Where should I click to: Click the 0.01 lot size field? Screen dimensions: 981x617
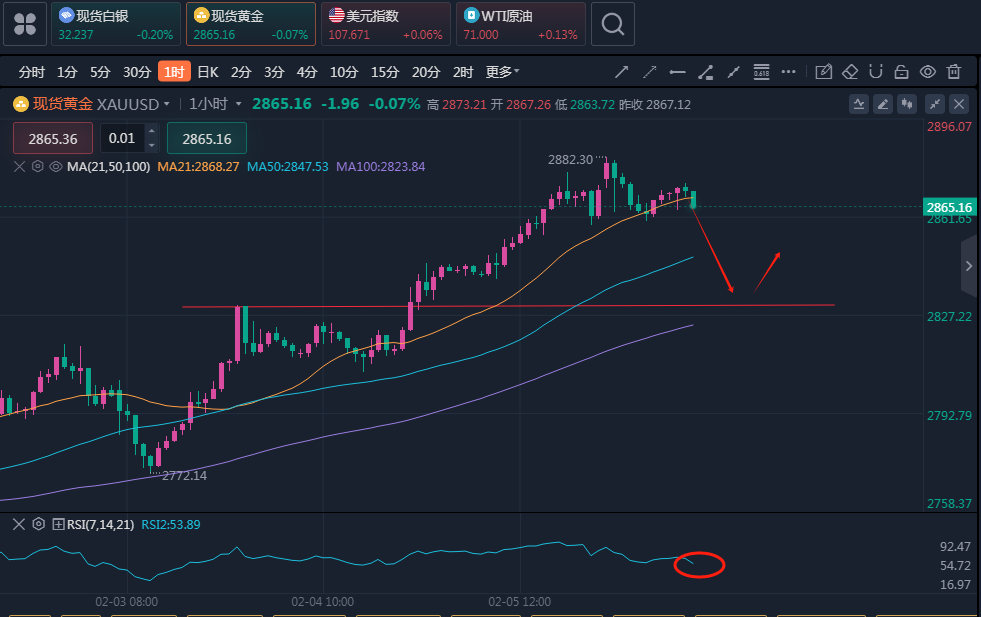123,139
